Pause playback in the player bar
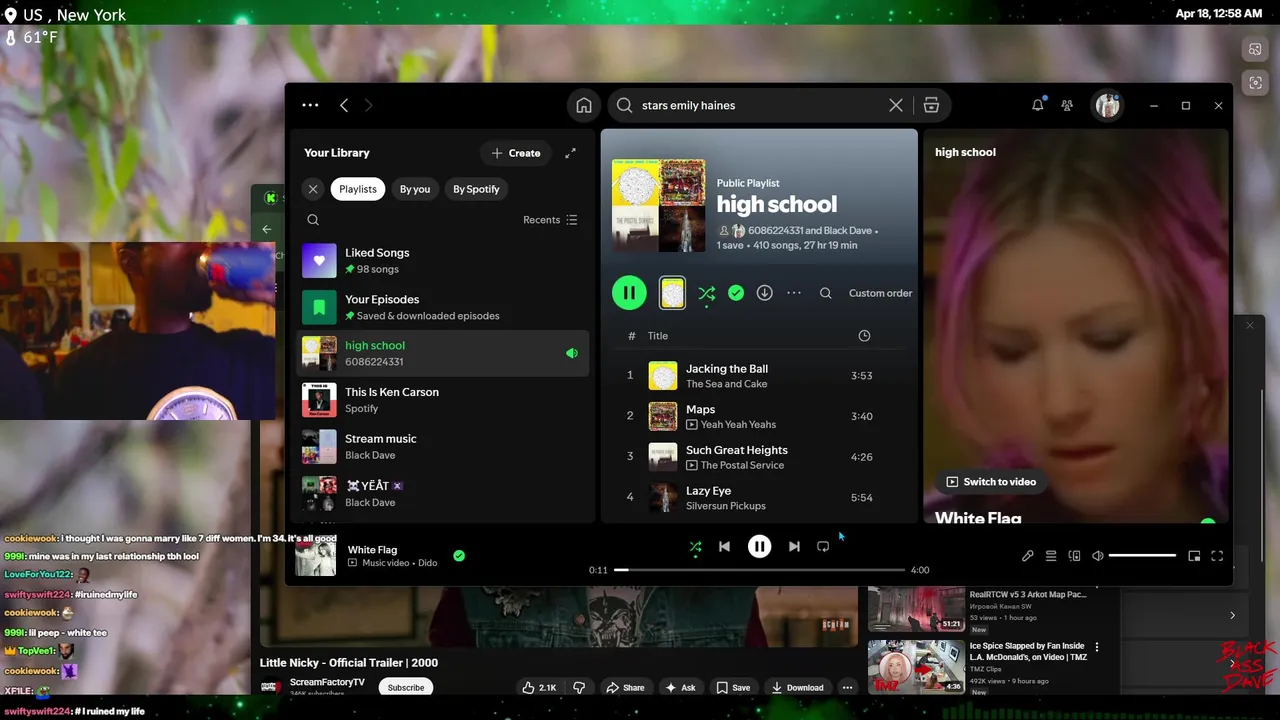The image size is (1280, 720). point(759,546)
